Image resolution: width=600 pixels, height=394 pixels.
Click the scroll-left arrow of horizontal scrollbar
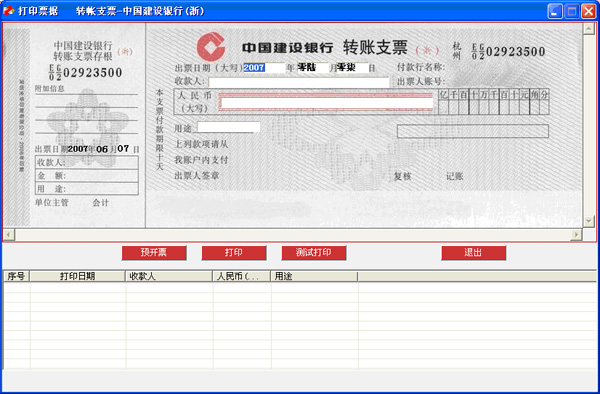coord(9,234)
